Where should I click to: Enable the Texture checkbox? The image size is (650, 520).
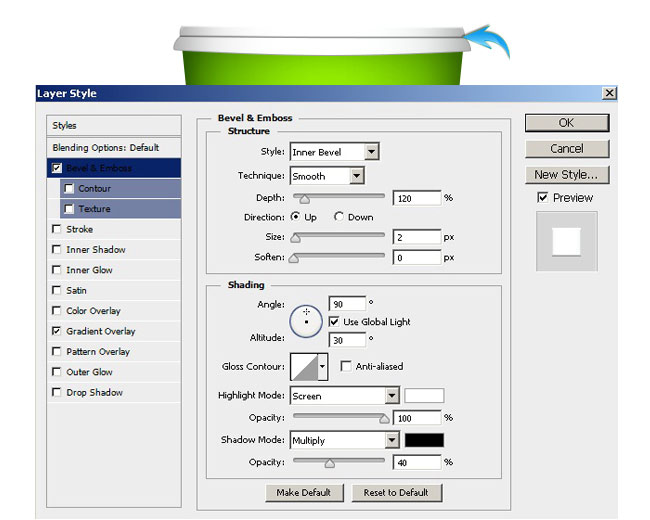[69, 209]
